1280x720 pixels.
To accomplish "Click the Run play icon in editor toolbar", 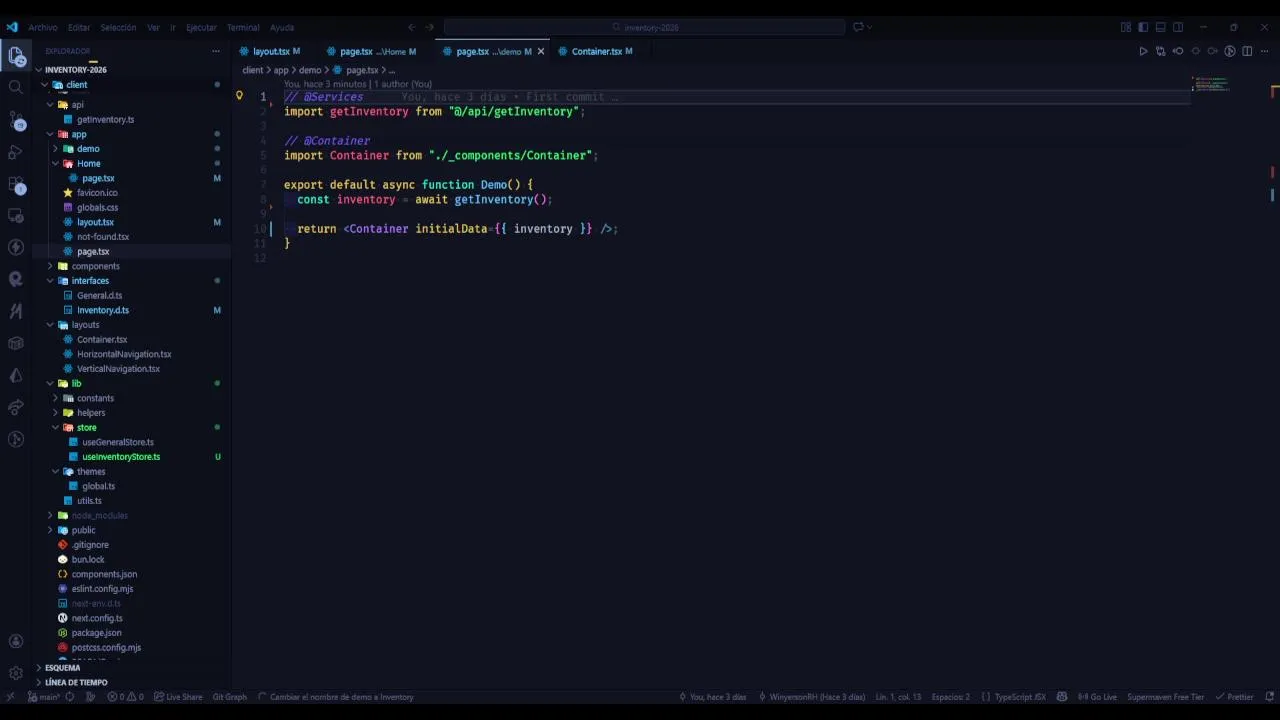I will (1143, 51).
